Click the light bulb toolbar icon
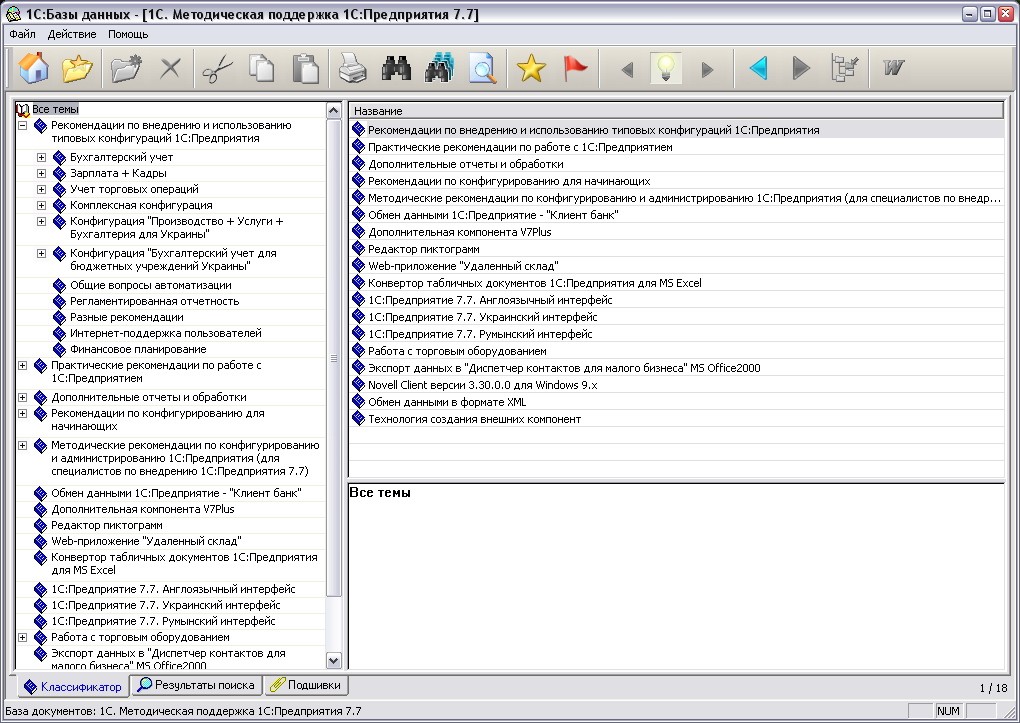This screenshot has width=1020, height=723. (x=666, y=68)
